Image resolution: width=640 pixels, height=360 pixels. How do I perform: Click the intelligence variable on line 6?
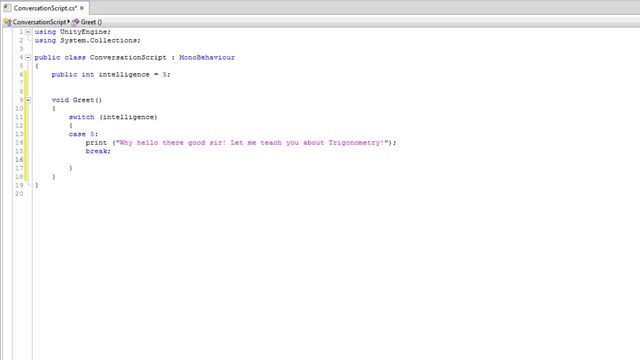pyautogui.click(x=124, y=75)
